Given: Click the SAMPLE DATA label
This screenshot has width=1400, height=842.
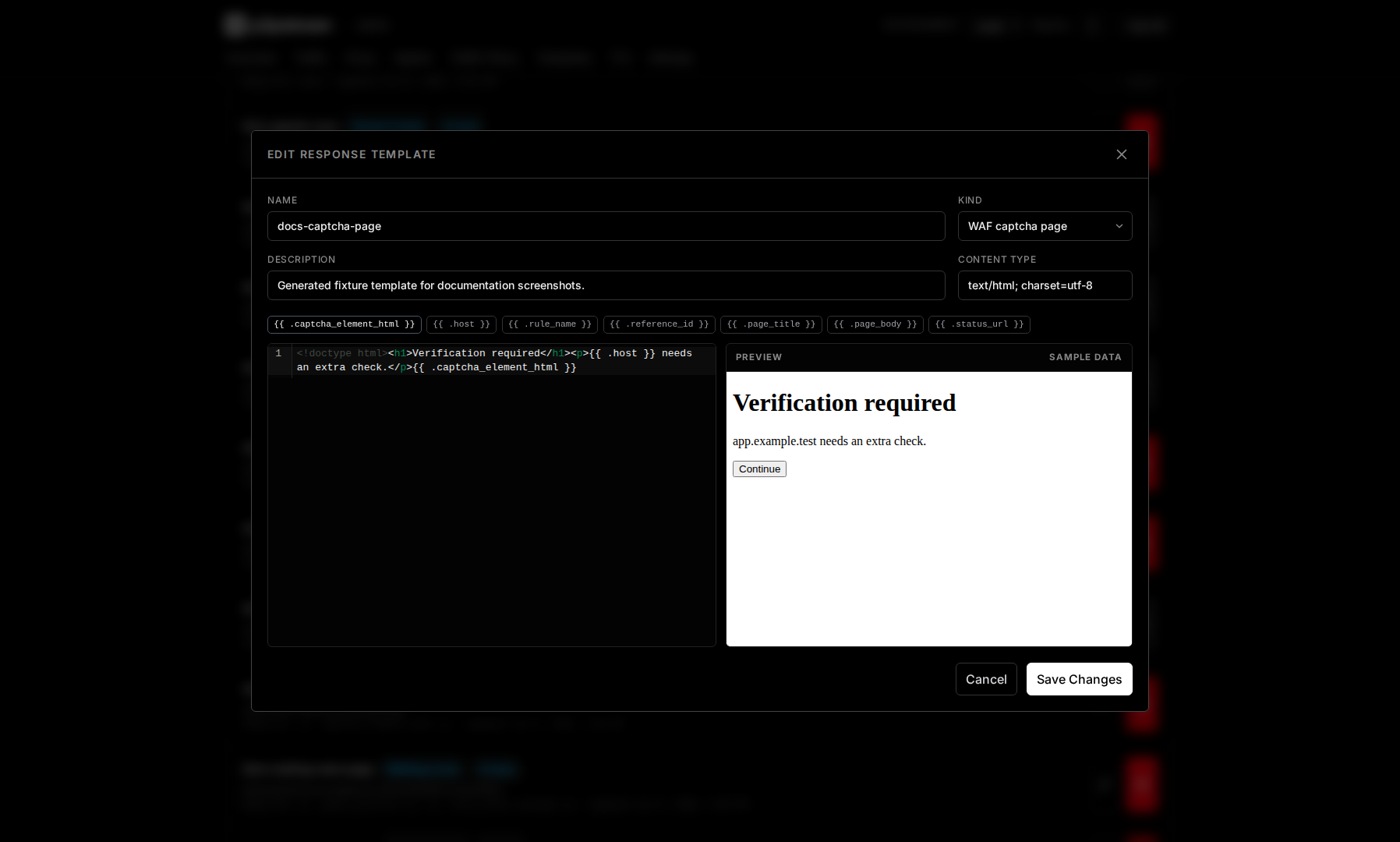Looking at the screenshot, I should pyautogui.click(x=1085, y=357).
